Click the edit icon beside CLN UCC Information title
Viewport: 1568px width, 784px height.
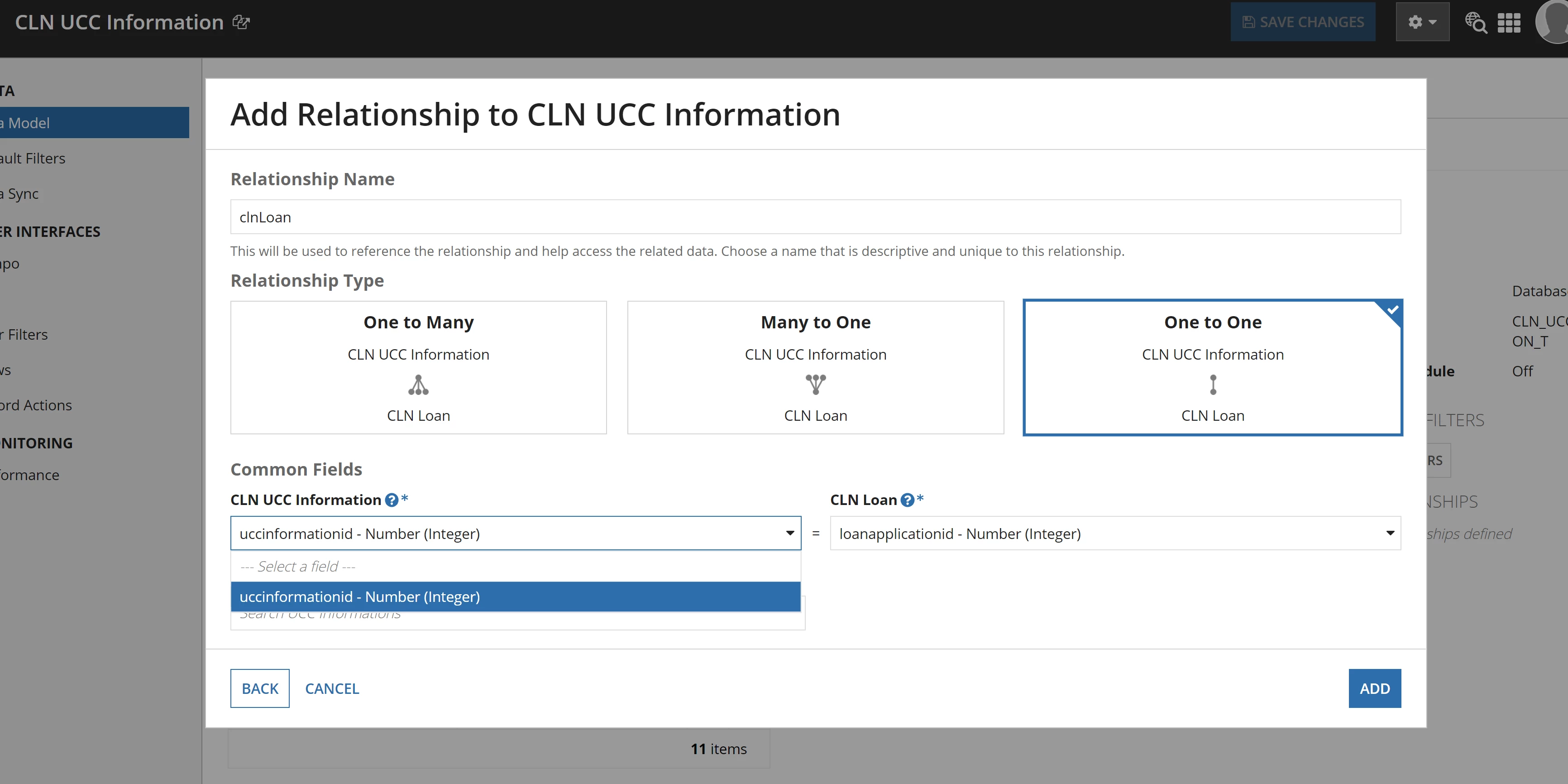[x=241, y=23]
